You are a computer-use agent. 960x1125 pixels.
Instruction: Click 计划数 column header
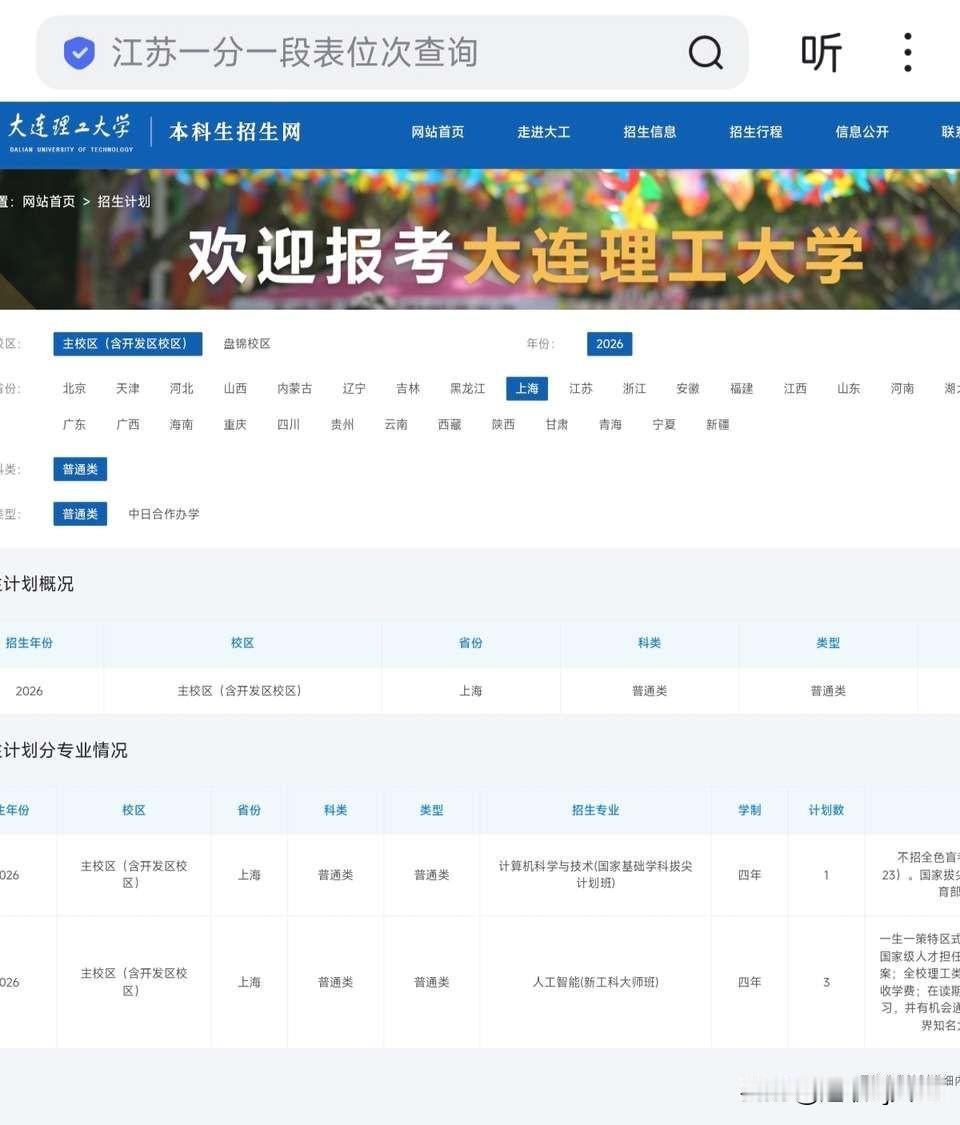[827, 810]
